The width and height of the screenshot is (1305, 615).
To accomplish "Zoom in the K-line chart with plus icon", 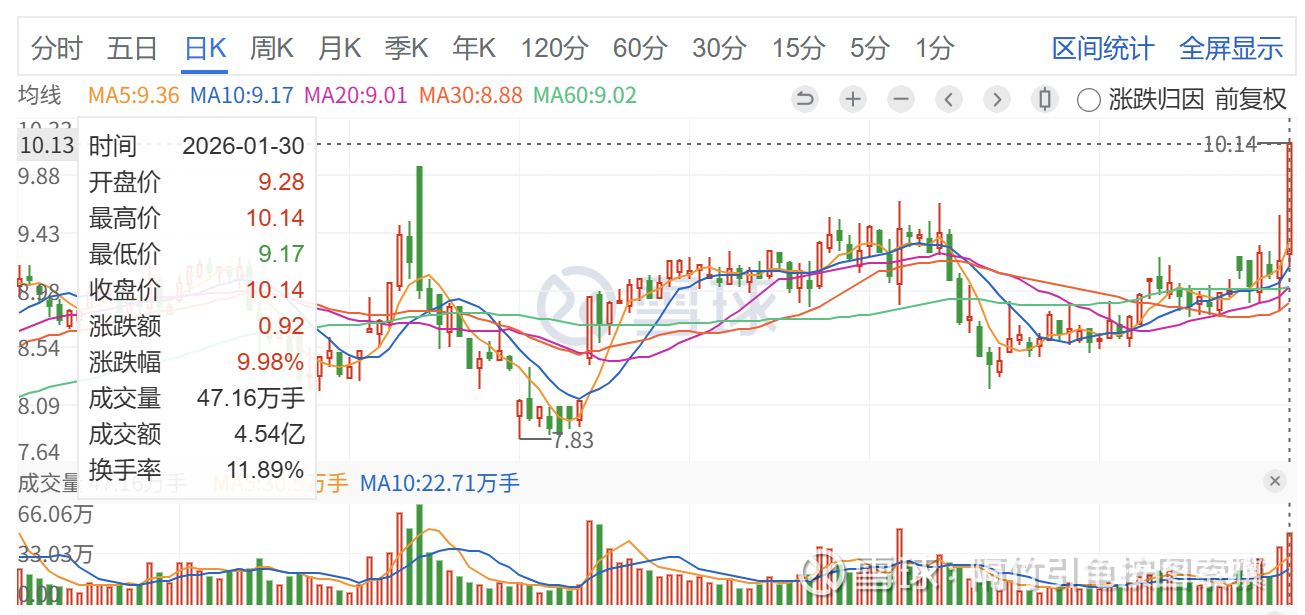I will tap(853, 99).
